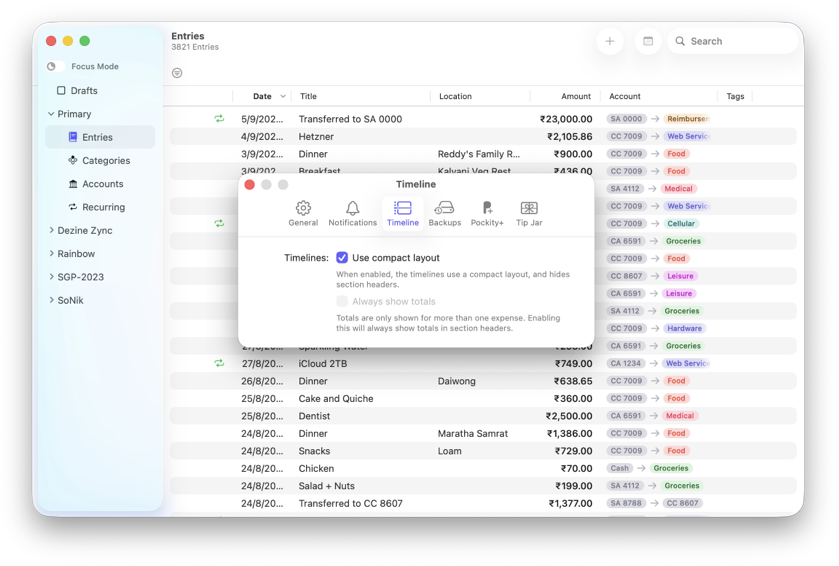
Task: Click the SA 0000 account badge
Action: pos(626,119)
